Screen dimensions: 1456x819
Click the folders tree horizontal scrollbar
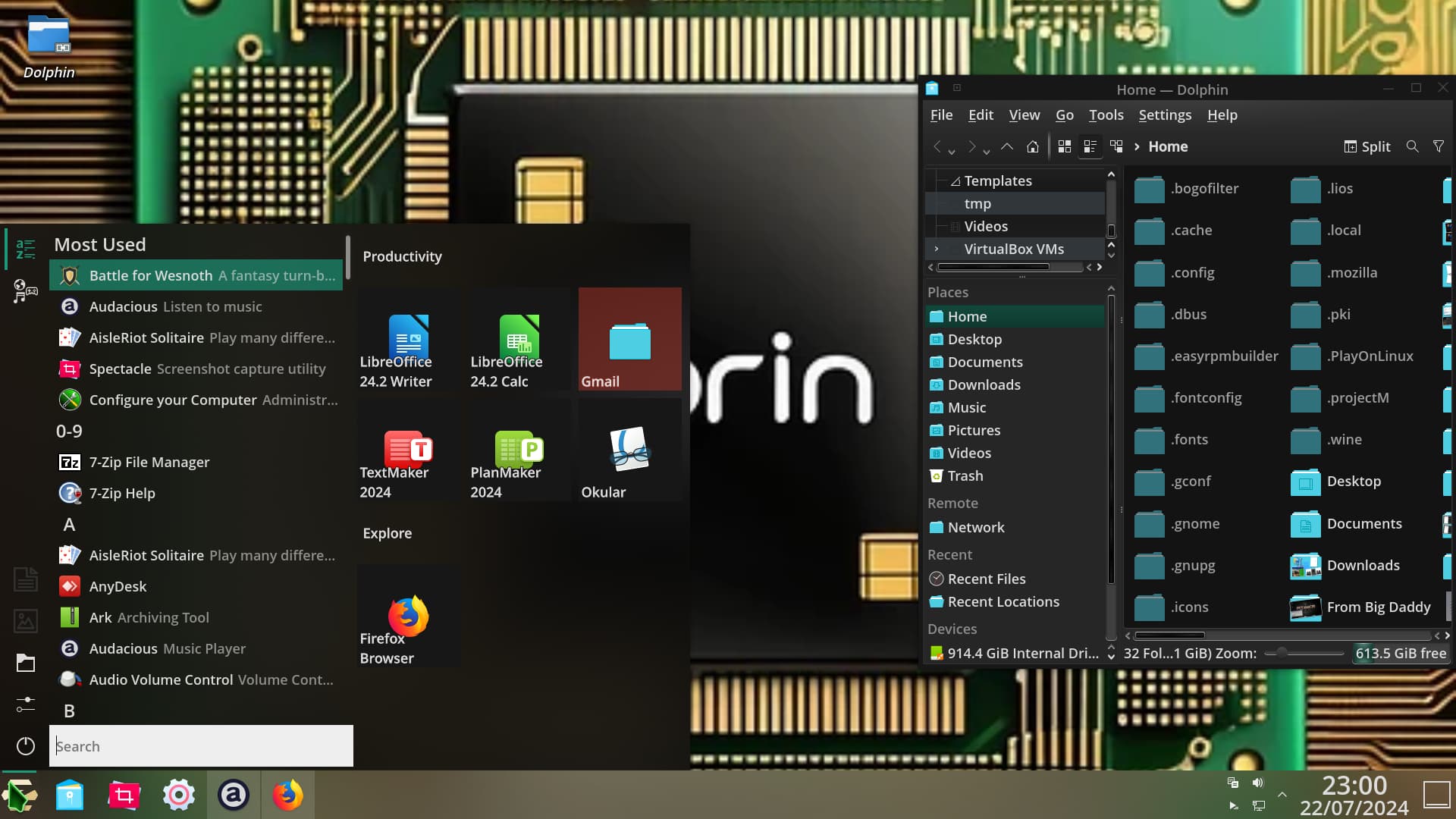click(993, 267)
